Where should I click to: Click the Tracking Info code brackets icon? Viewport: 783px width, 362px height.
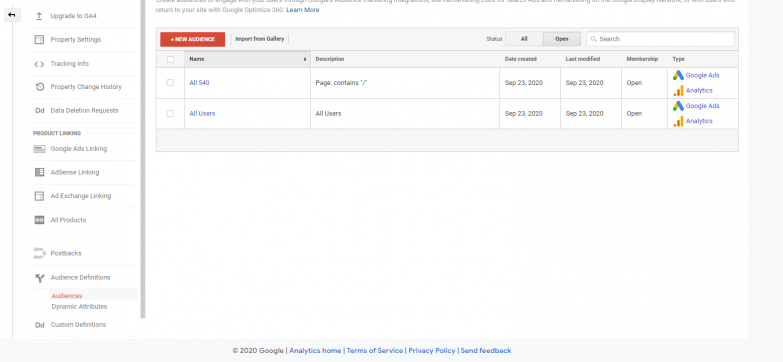[x=39, y=64]
